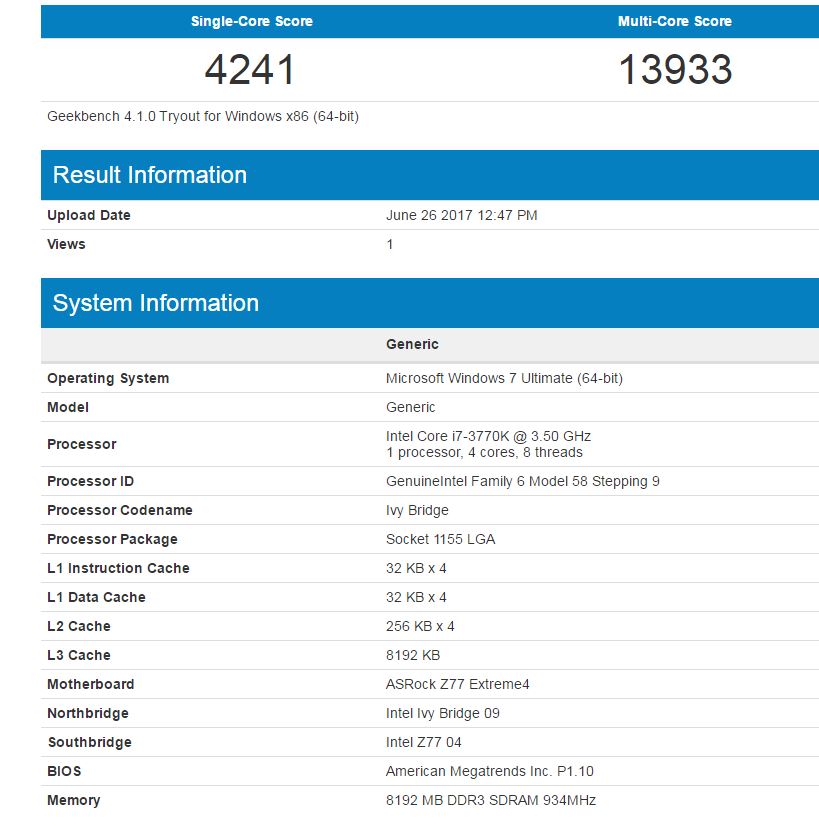Click the BIOS label

pyautogui.click(x=64, y=771)
